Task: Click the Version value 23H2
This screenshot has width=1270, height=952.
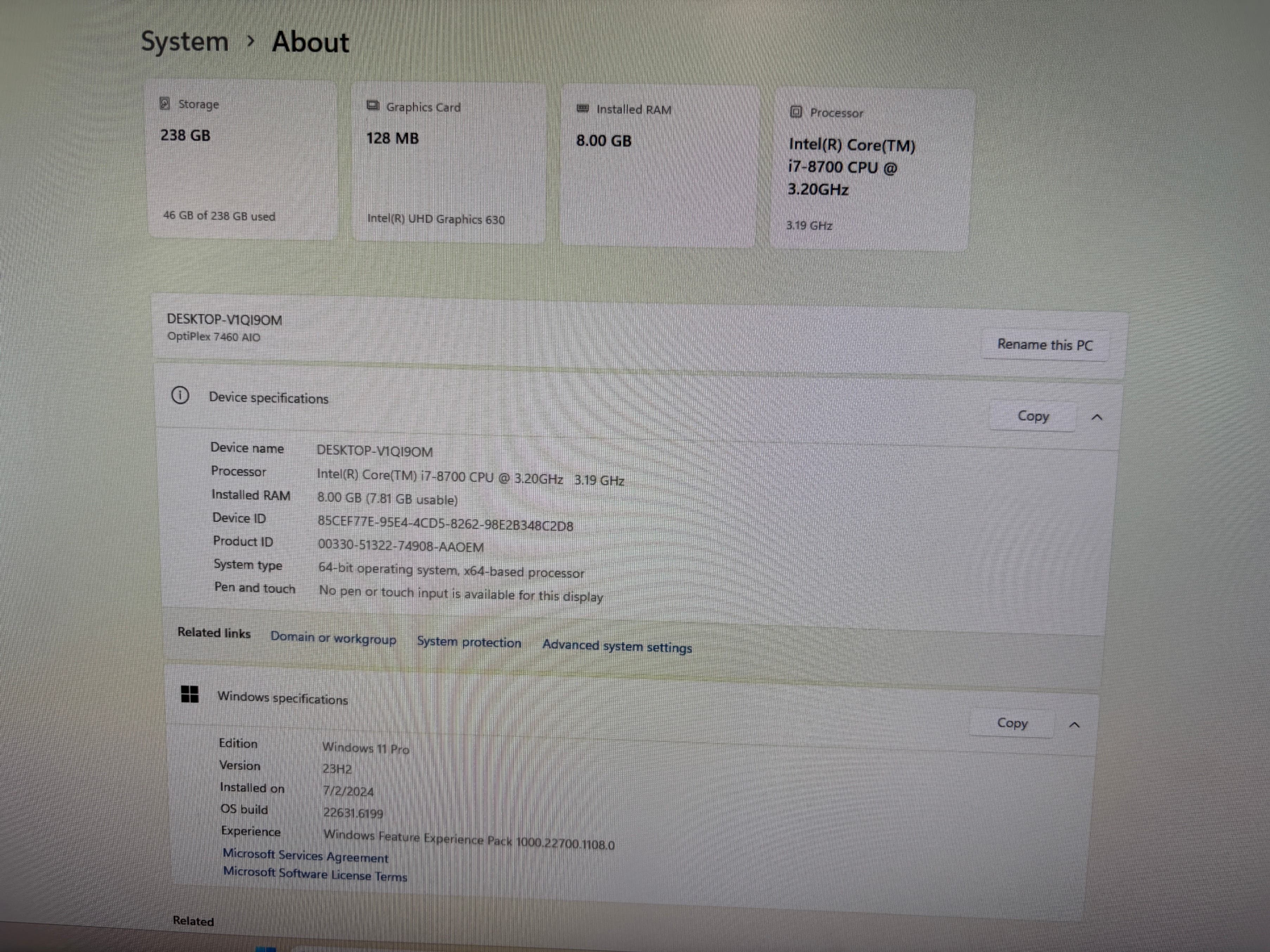Action: click(337, 768)
